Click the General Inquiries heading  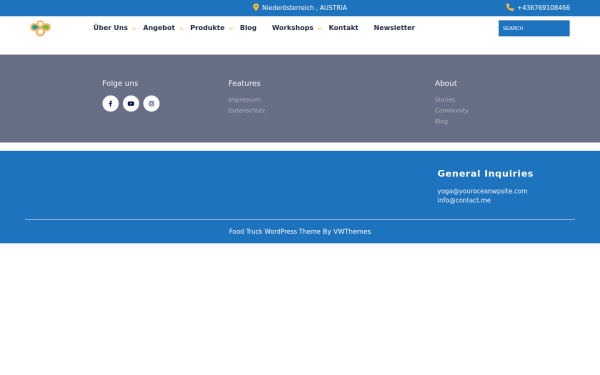pos(486,174)
